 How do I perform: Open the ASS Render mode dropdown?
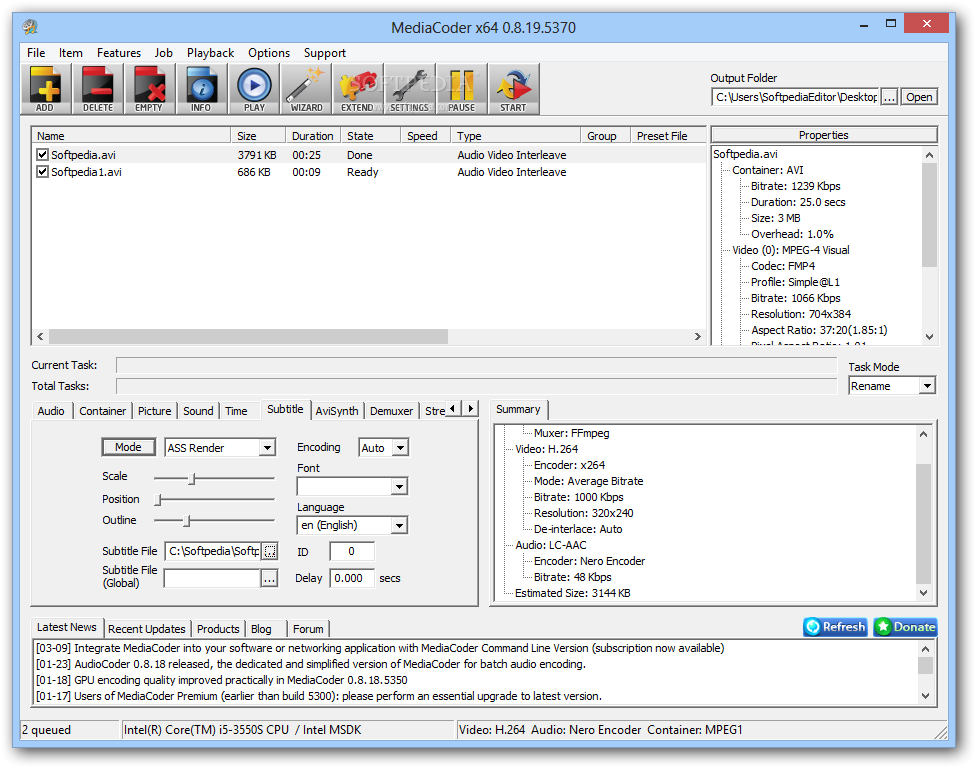point(267,447)
